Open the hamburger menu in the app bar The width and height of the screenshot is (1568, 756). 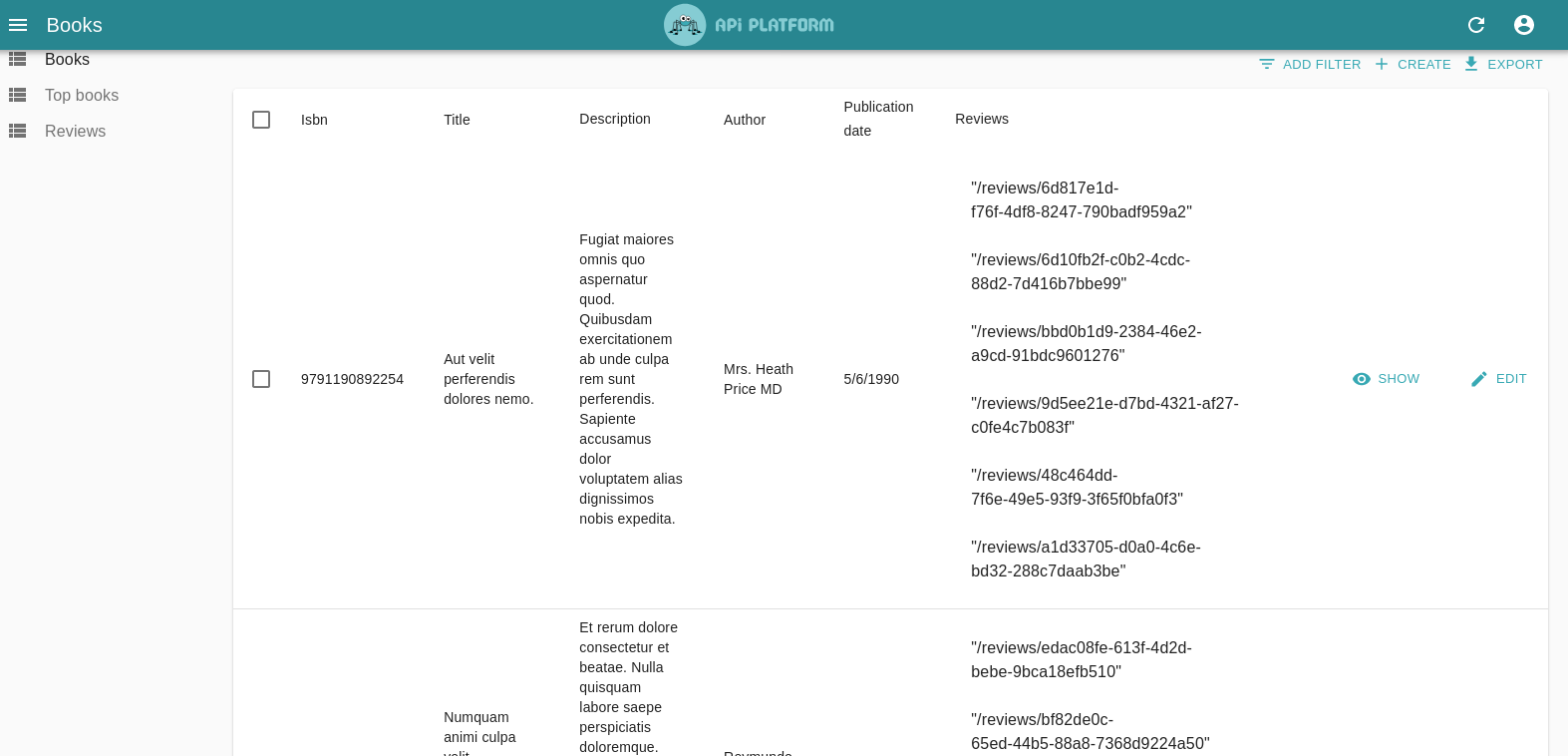click(18, 25)
